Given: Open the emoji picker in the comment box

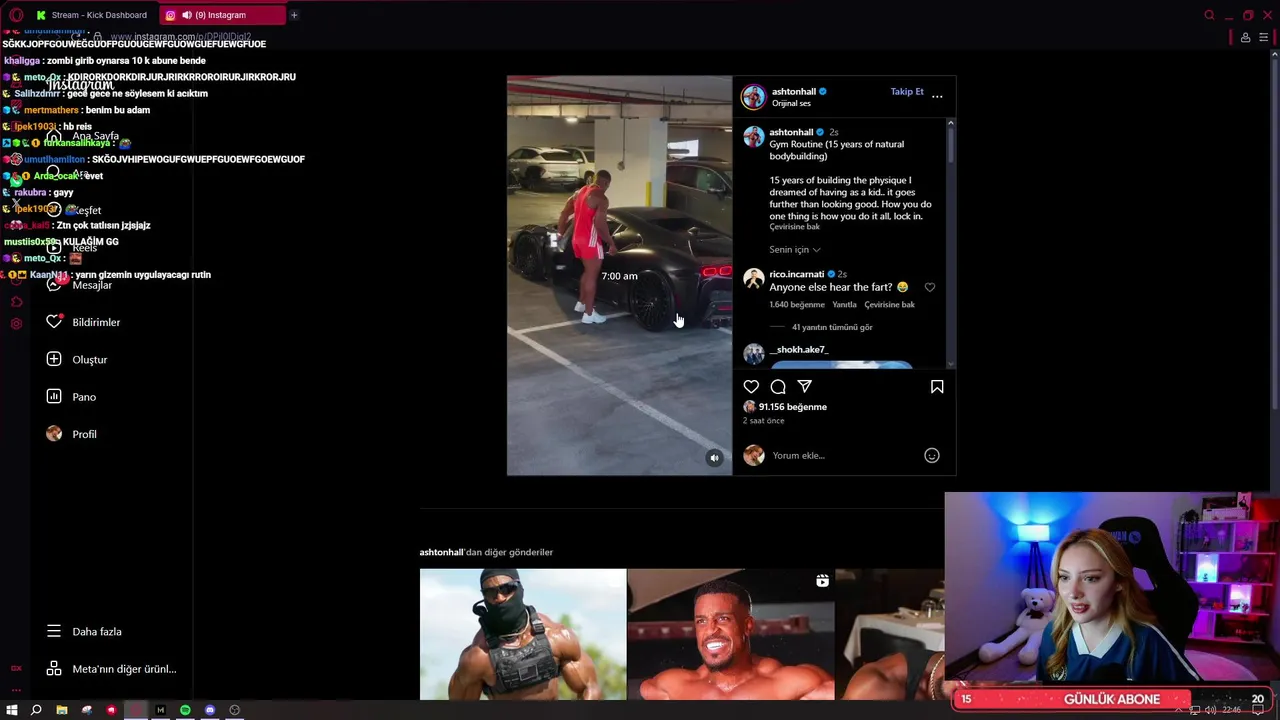Looking at the screenshot, I should [x=932, y=456].
